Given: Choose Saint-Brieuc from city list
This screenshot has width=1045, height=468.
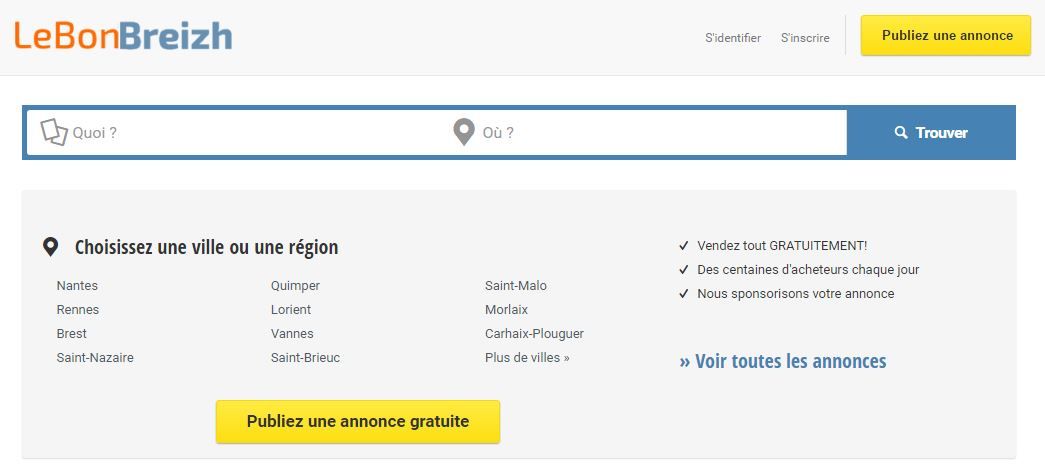Looking at the screenshot, I should tap(305, 358).
